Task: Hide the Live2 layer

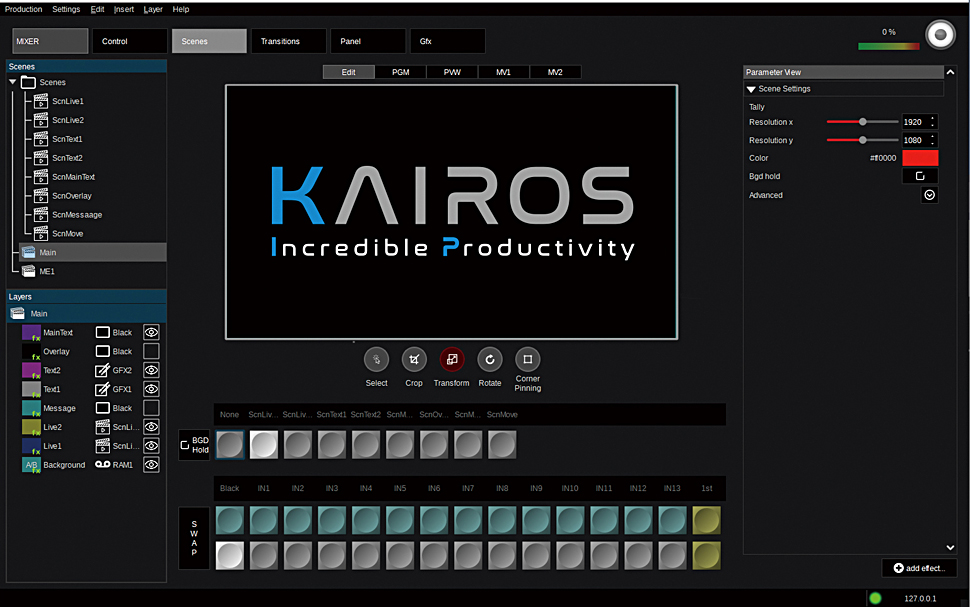Action: point(151,427)
